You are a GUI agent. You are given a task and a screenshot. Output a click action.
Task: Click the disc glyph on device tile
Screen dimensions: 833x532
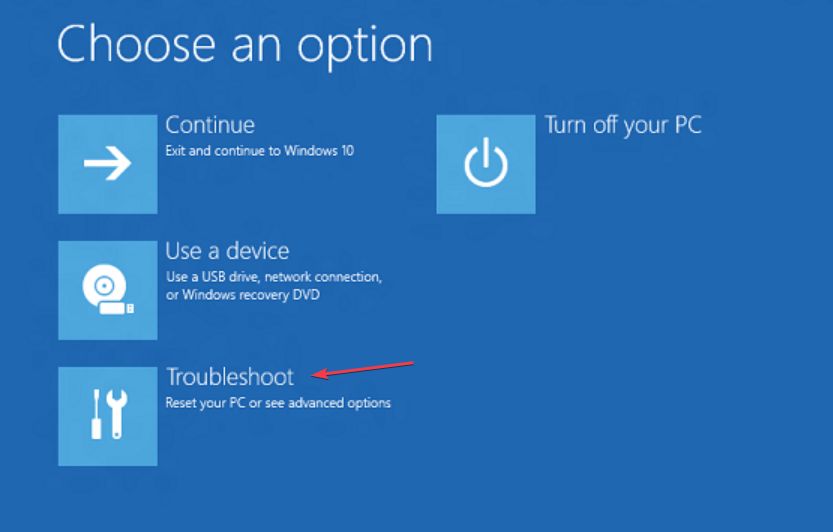coord(104,285)
